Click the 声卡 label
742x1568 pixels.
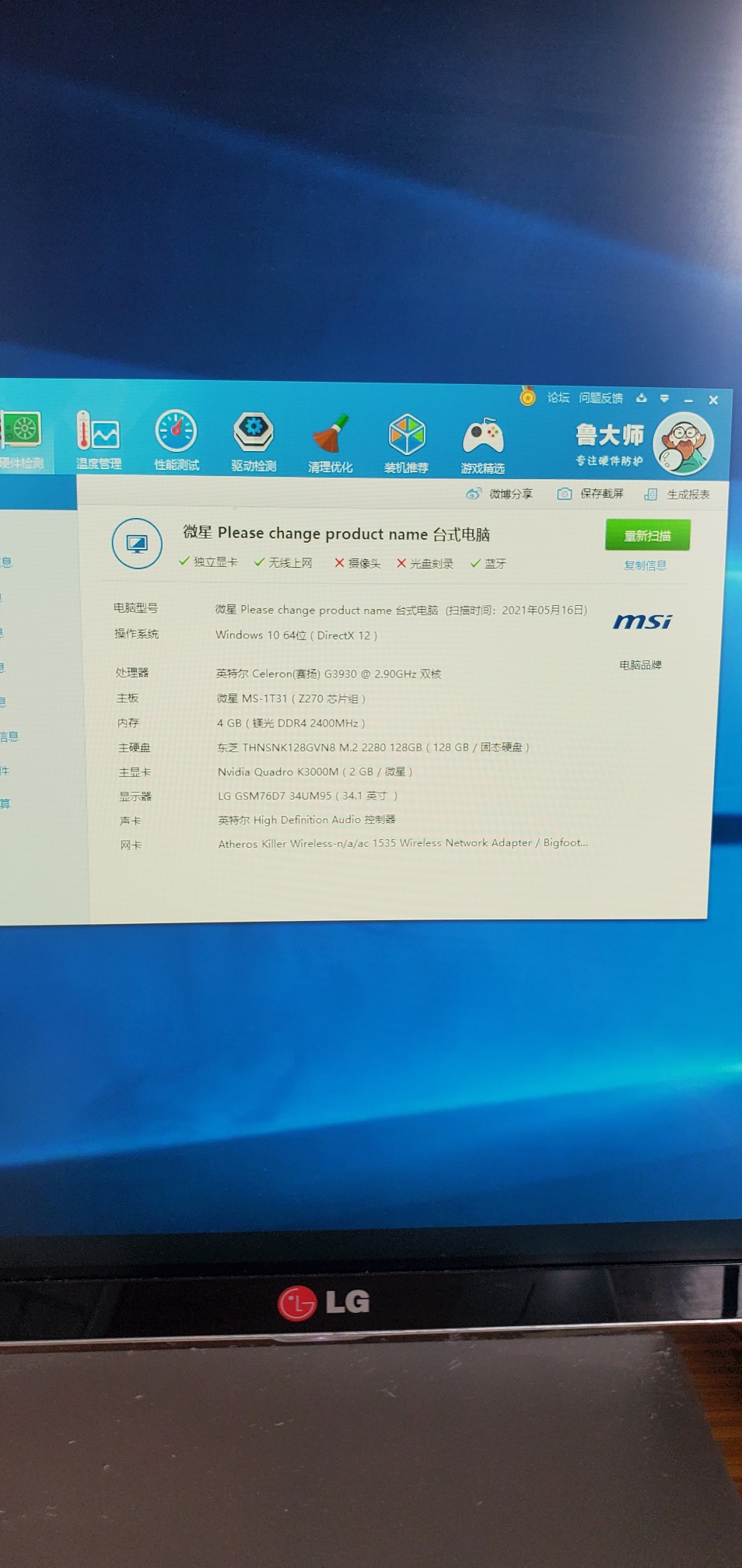coord(131,821)
